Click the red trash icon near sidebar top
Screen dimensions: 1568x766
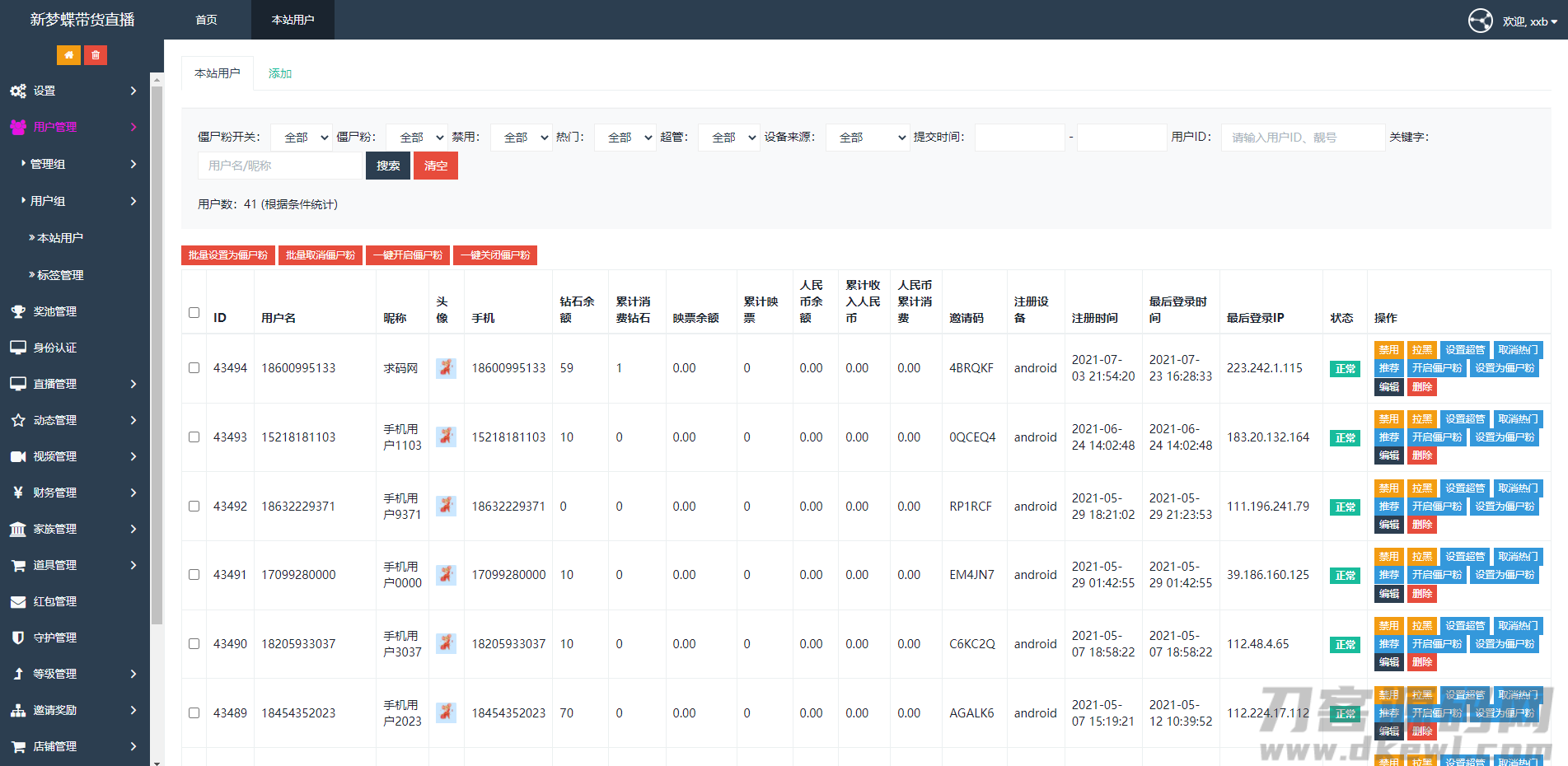pos(96,54)
